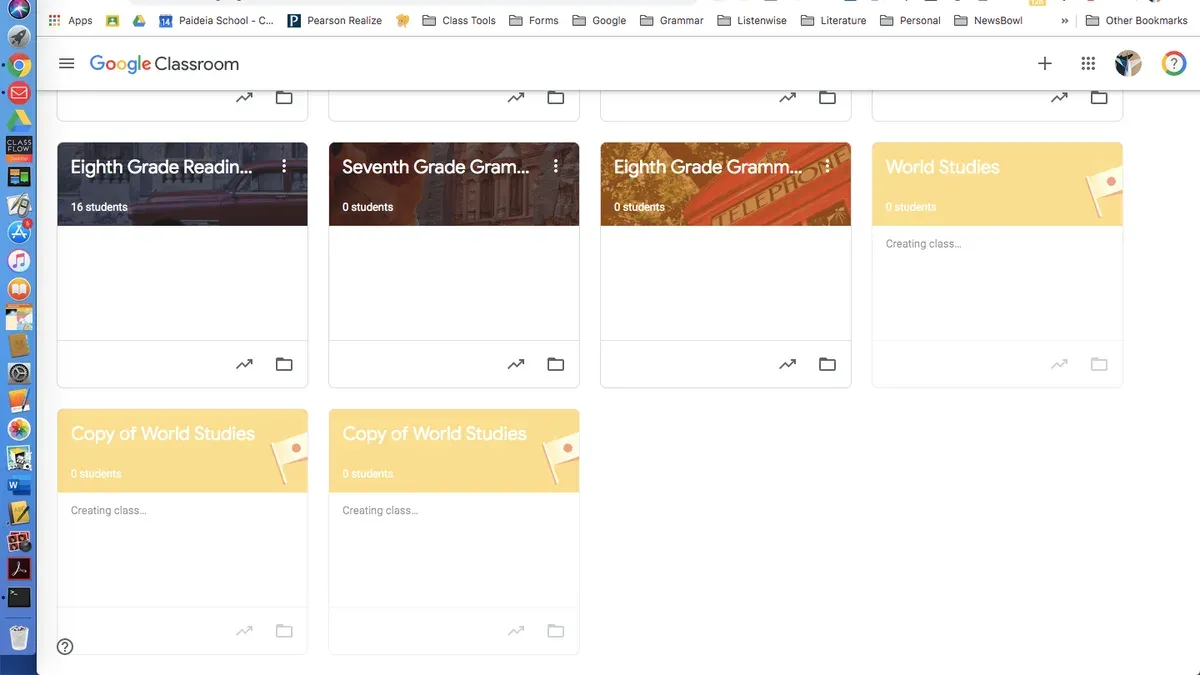The image size is (1200, 675).
Task: Open Google Drive app in the Dock
Action: pyautogui.click(x=19, y=121)
